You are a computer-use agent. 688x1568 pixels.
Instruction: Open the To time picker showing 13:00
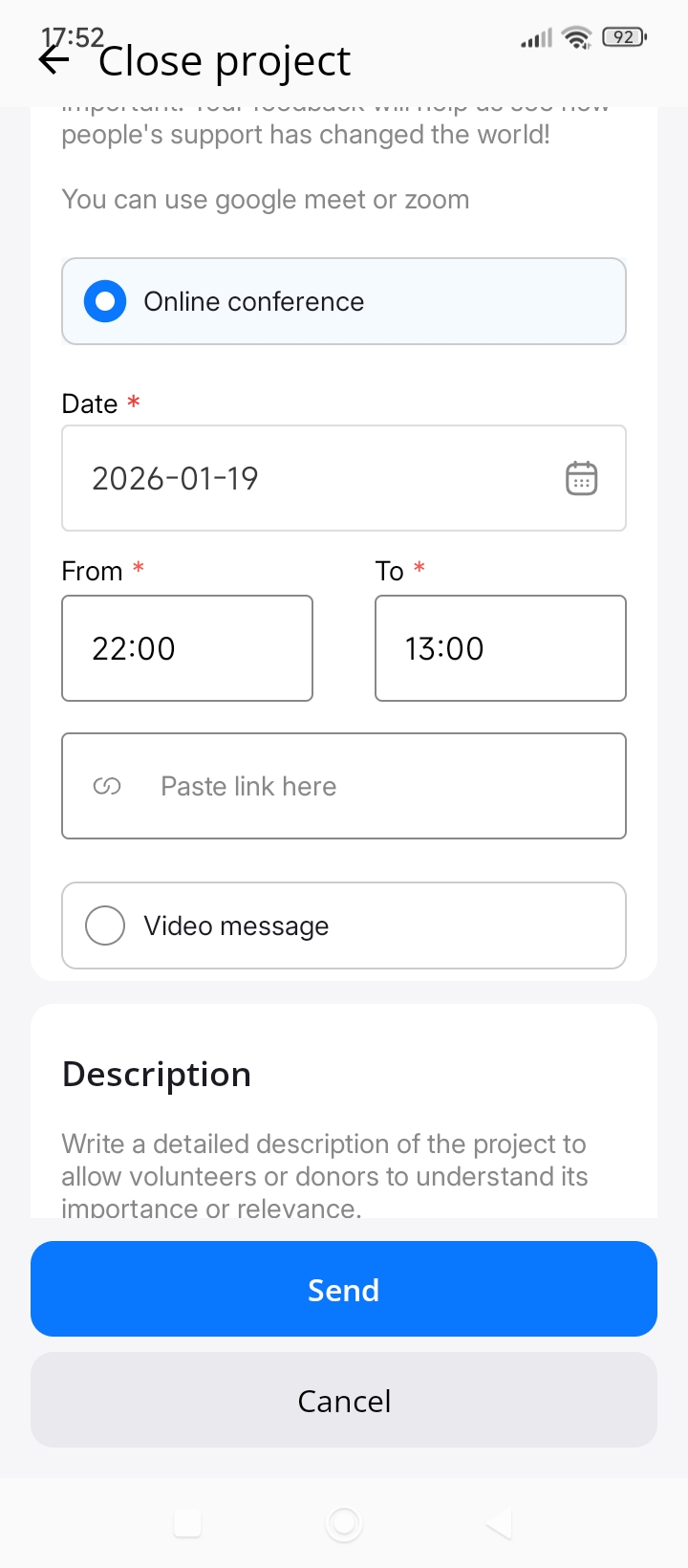pos(500,648)
